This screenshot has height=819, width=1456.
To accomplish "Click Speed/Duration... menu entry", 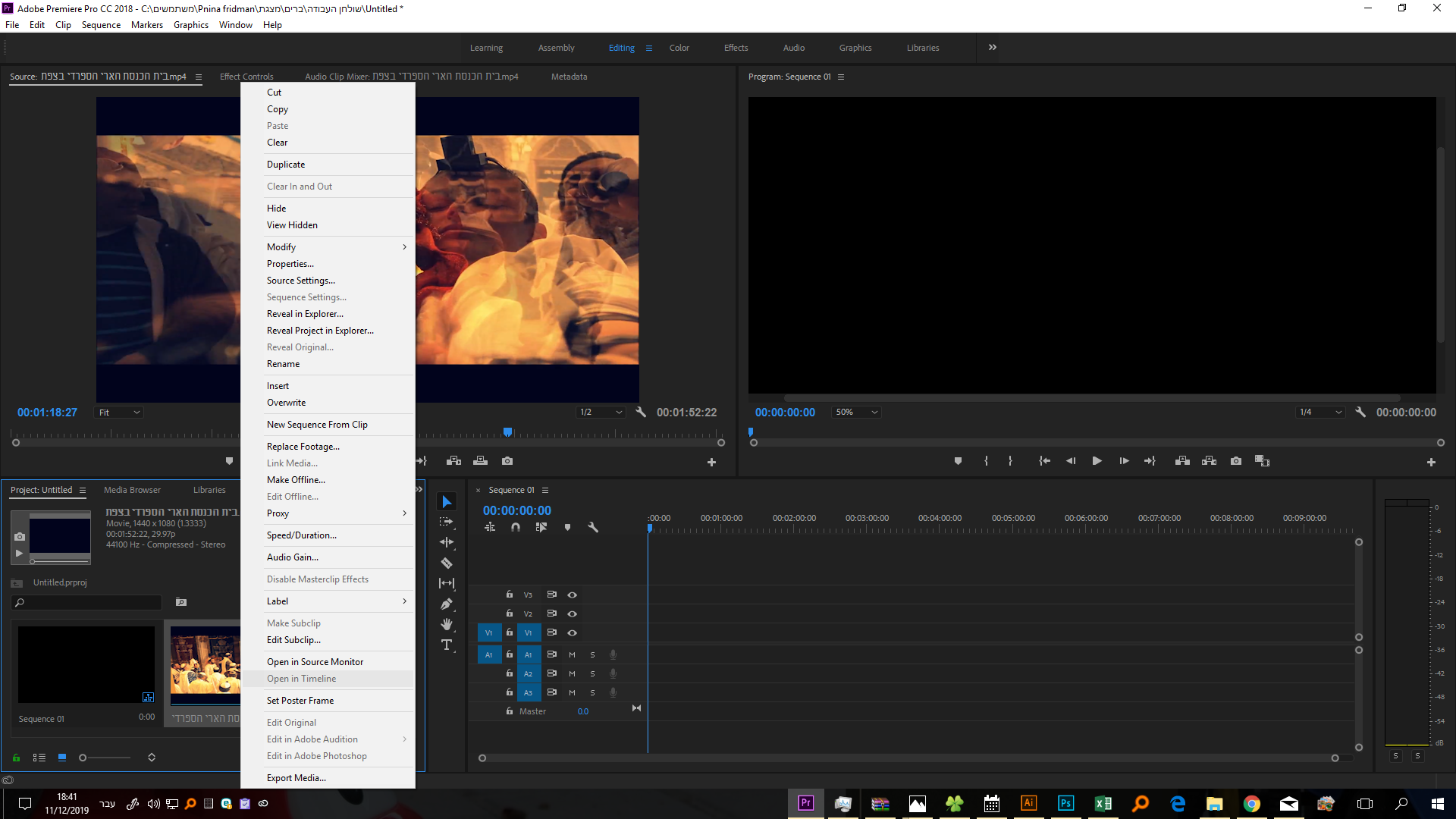I will click(301, 535).
